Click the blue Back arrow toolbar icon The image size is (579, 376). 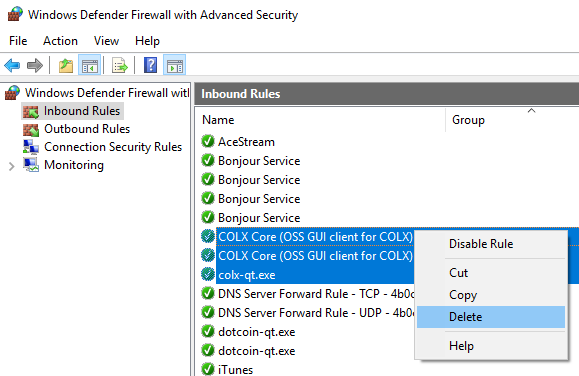pyautogui.click(x=12, y=66)
